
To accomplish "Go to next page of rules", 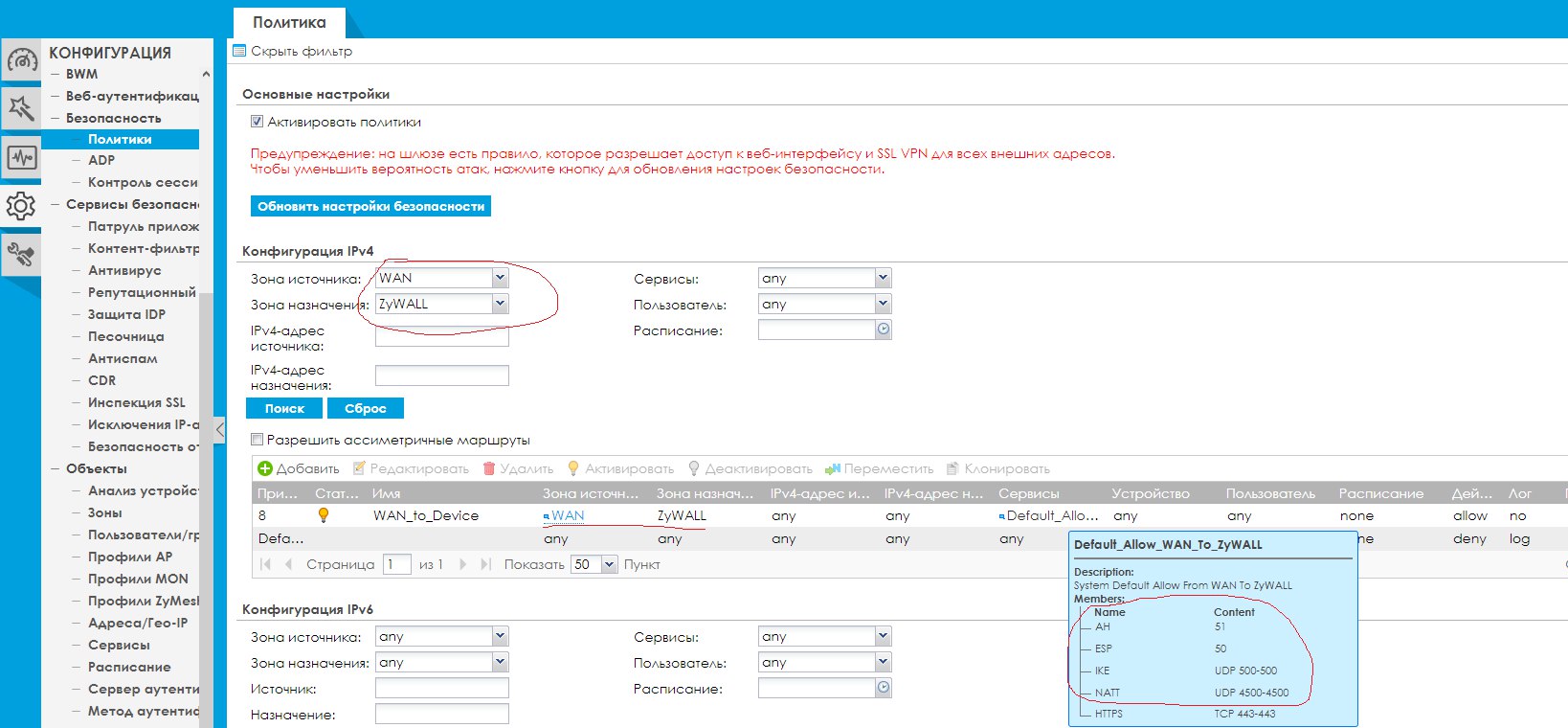I will point(463,564).
